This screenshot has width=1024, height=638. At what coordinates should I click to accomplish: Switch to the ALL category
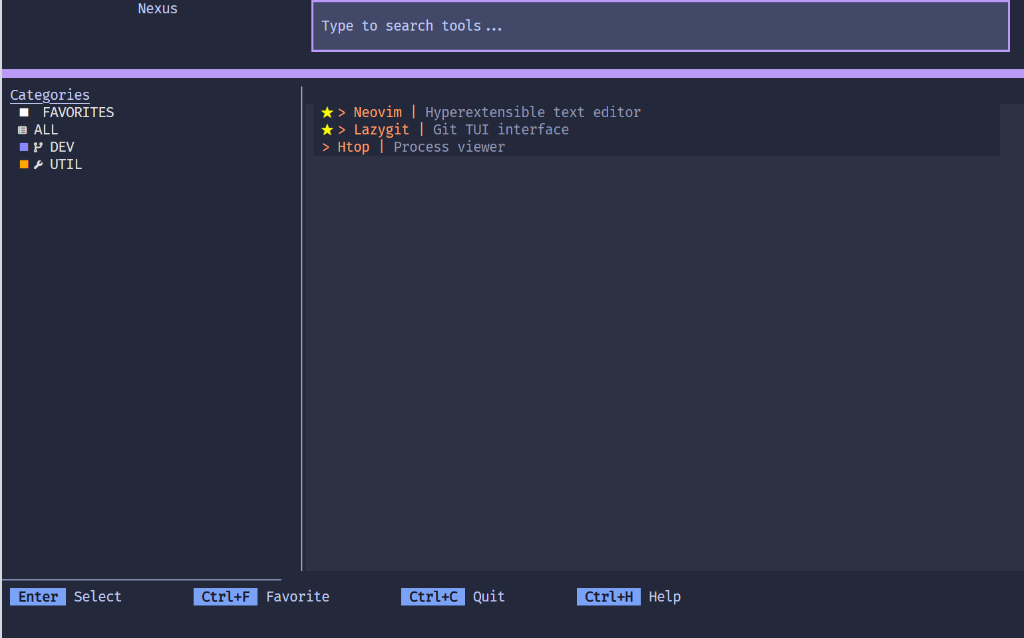pos(45,129)
